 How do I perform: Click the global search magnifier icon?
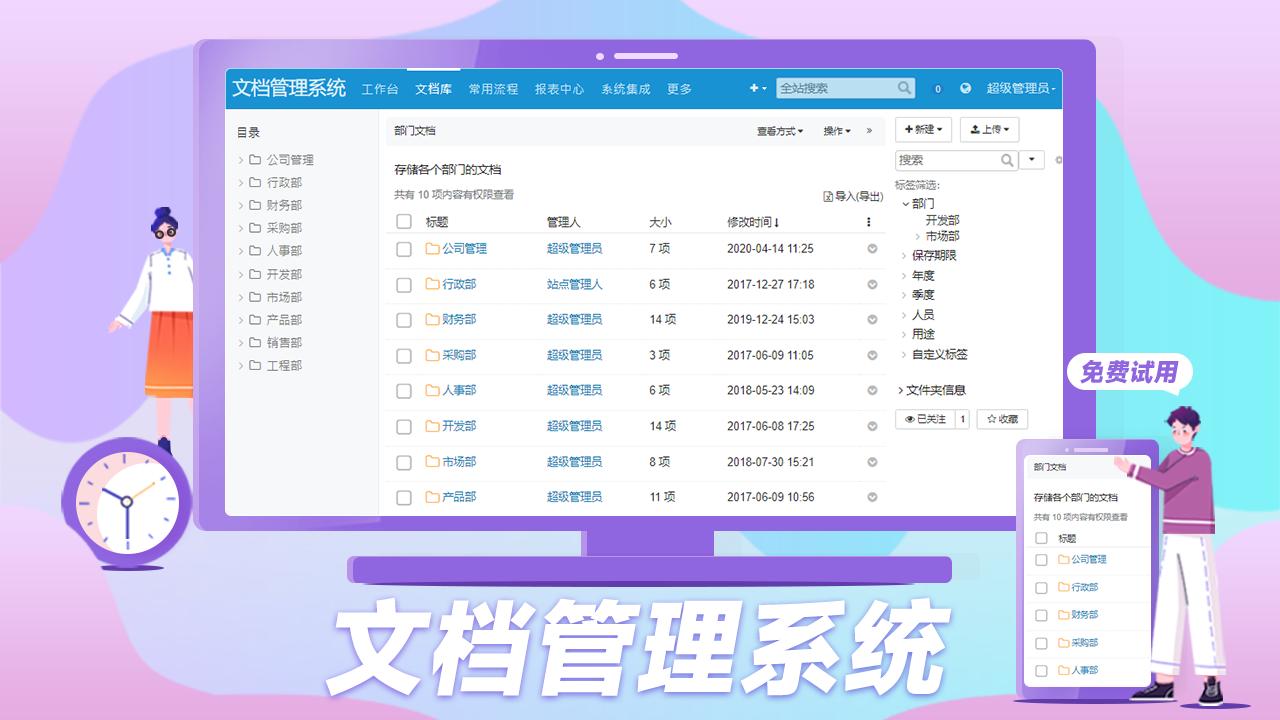click(903, 88)
